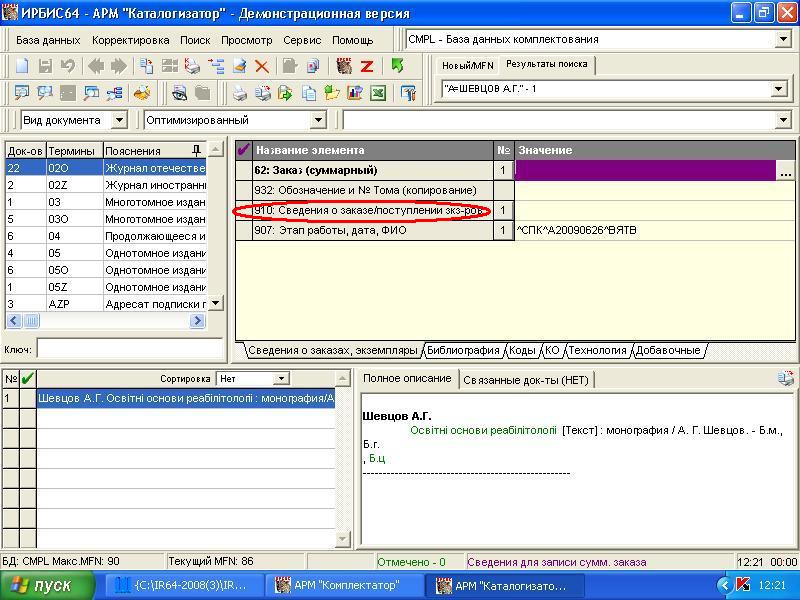
Task: Open the Вид документа dropdown
Action: pyautogui.click(x=119, y=120)
